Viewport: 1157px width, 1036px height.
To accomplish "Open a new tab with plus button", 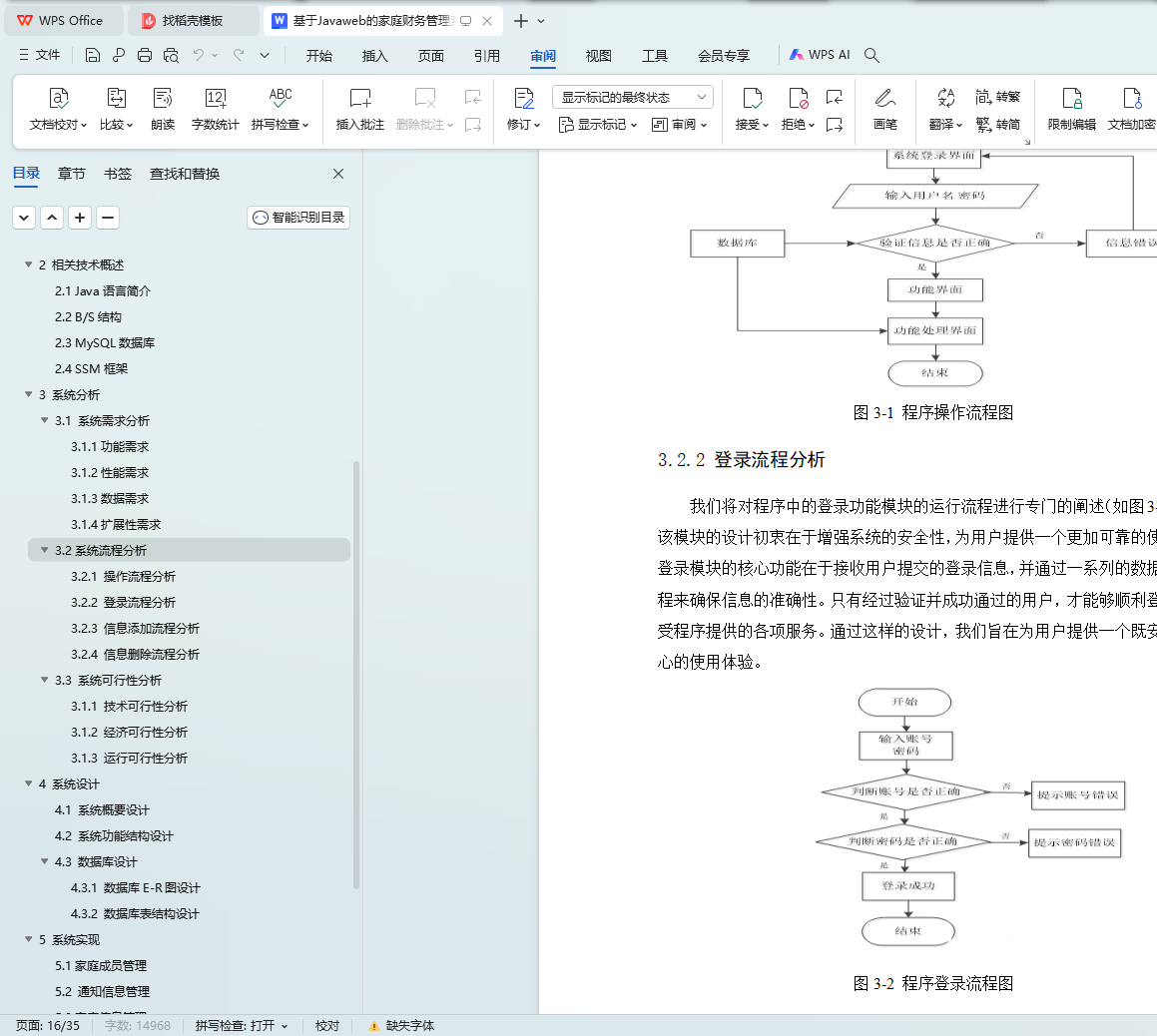I will click(521, 21).
